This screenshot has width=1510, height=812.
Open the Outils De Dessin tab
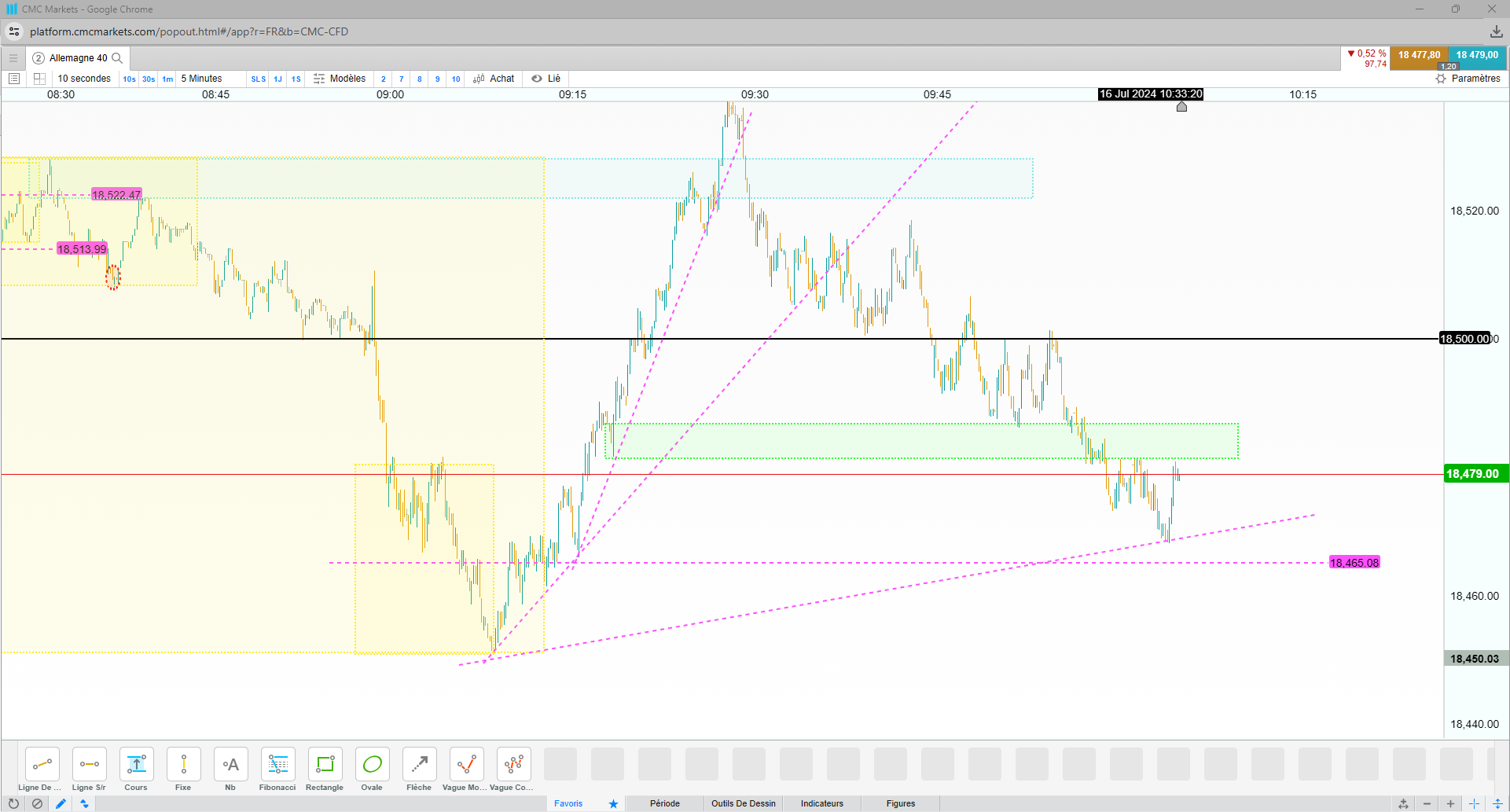[744, 803]
